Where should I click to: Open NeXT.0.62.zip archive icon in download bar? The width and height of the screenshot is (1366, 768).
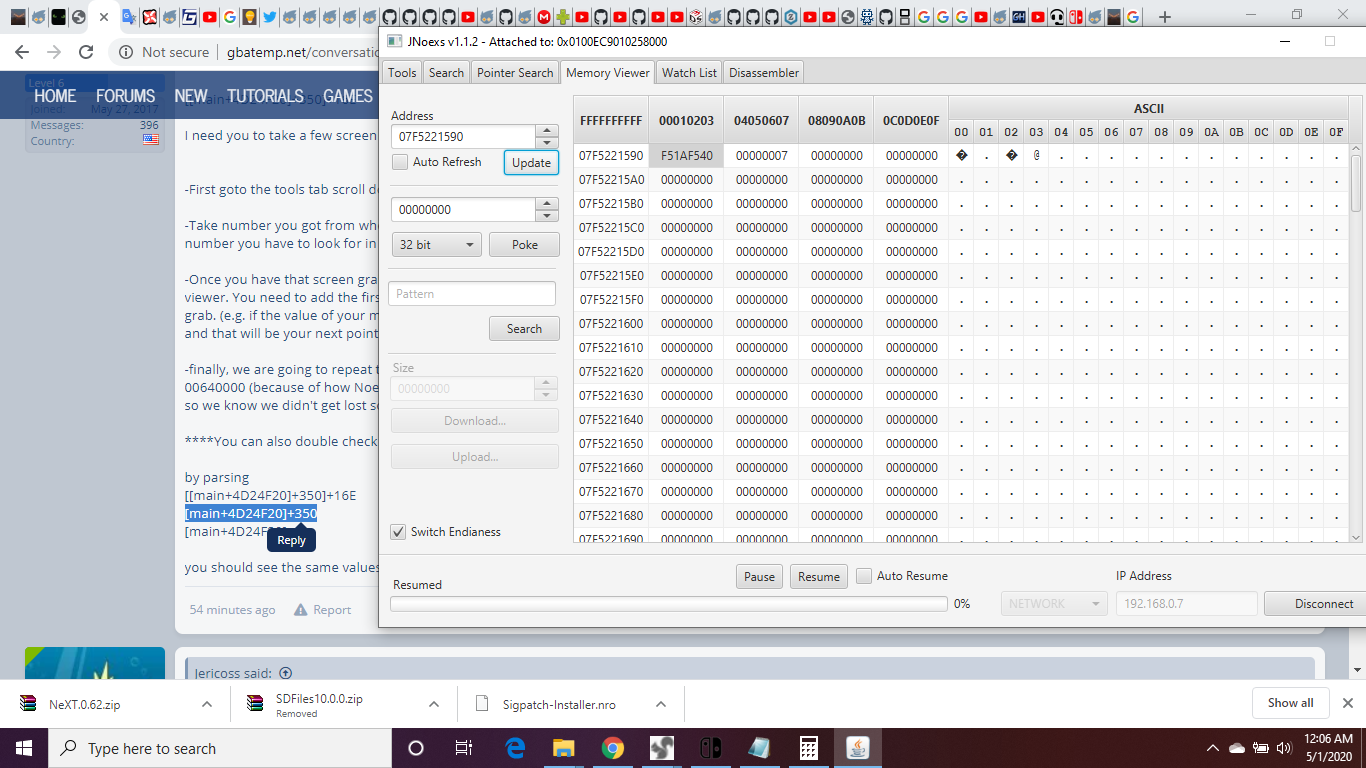[28, 704]
